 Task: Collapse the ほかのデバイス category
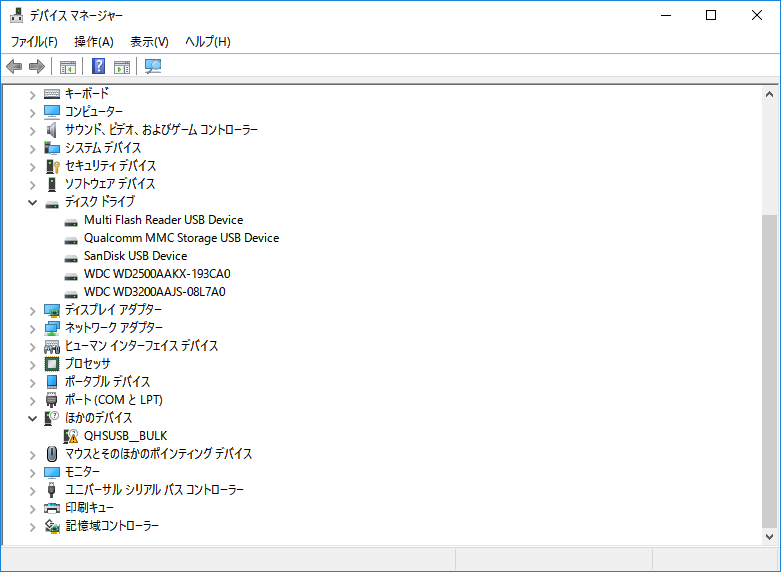click(x=32, y=418)
